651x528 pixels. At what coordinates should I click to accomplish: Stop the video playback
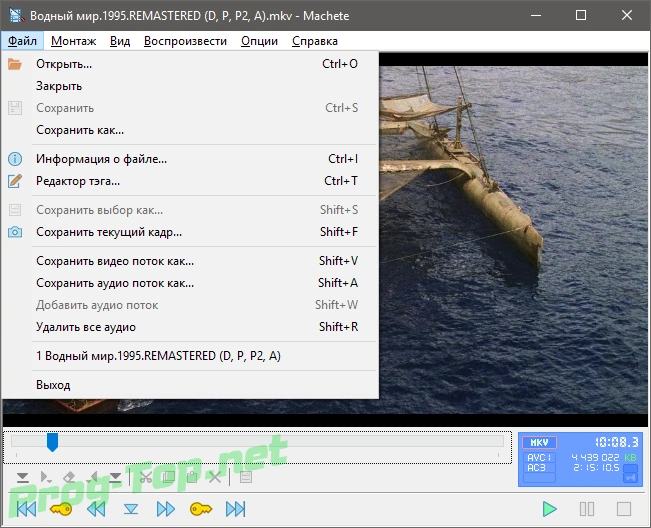click(x=624, y=509)
